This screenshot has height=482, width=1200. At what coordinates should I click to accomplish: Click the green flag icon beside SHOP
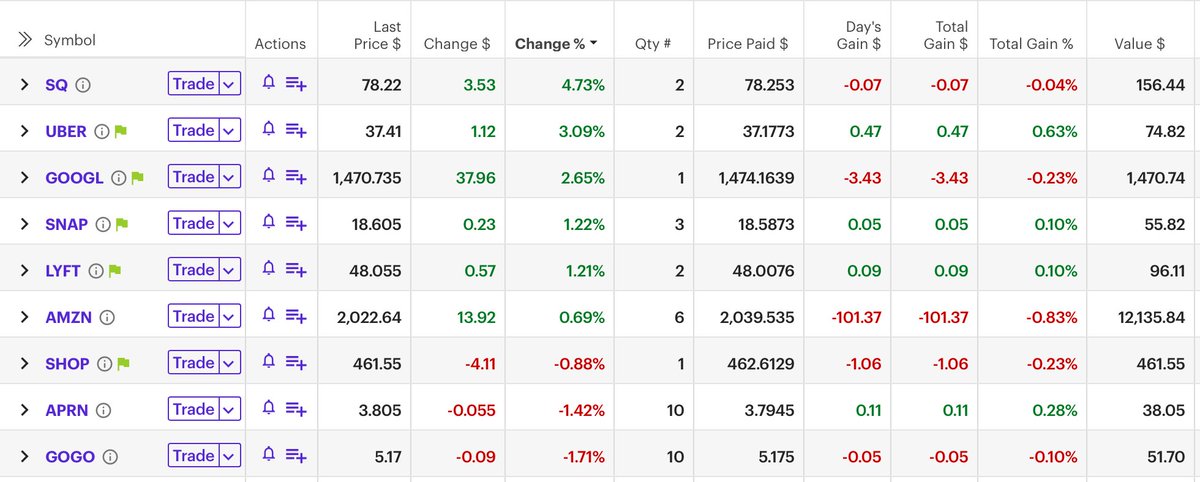tap(123, 364)
